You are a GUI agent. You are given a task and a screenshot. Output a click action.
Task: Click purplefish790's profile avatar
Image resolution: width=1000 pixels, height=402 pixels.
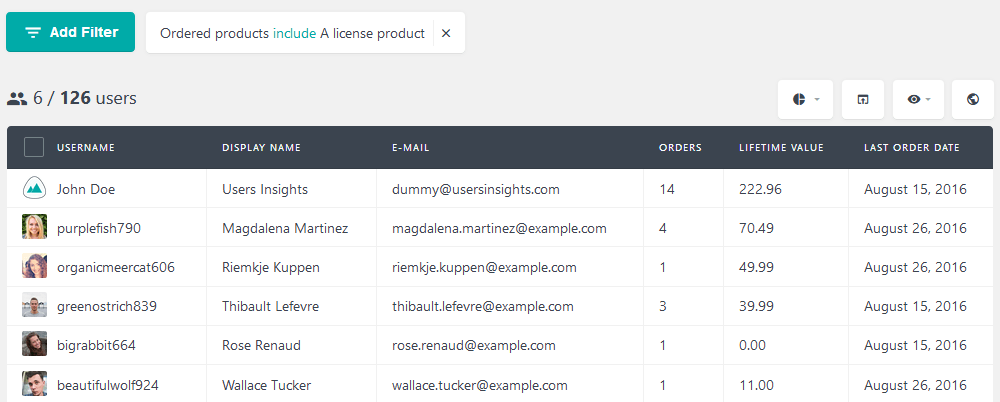[34, 227]
